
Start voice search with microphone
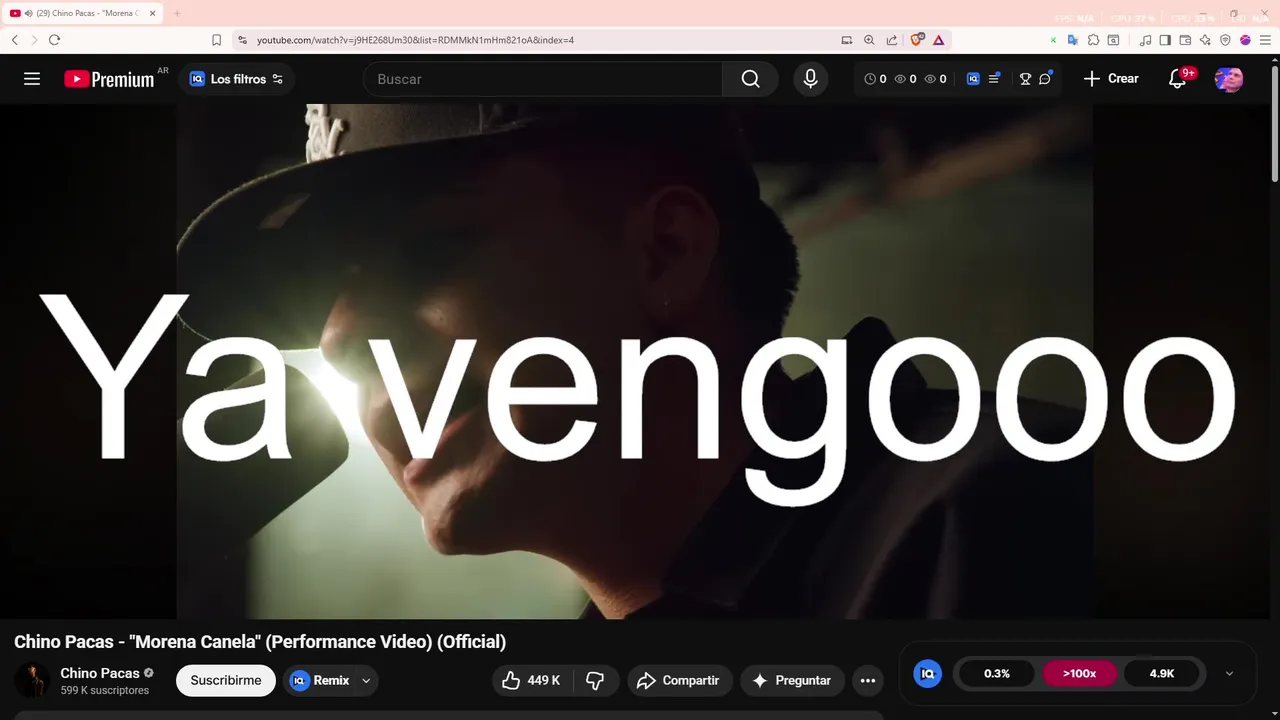click(x=811, y=79)
